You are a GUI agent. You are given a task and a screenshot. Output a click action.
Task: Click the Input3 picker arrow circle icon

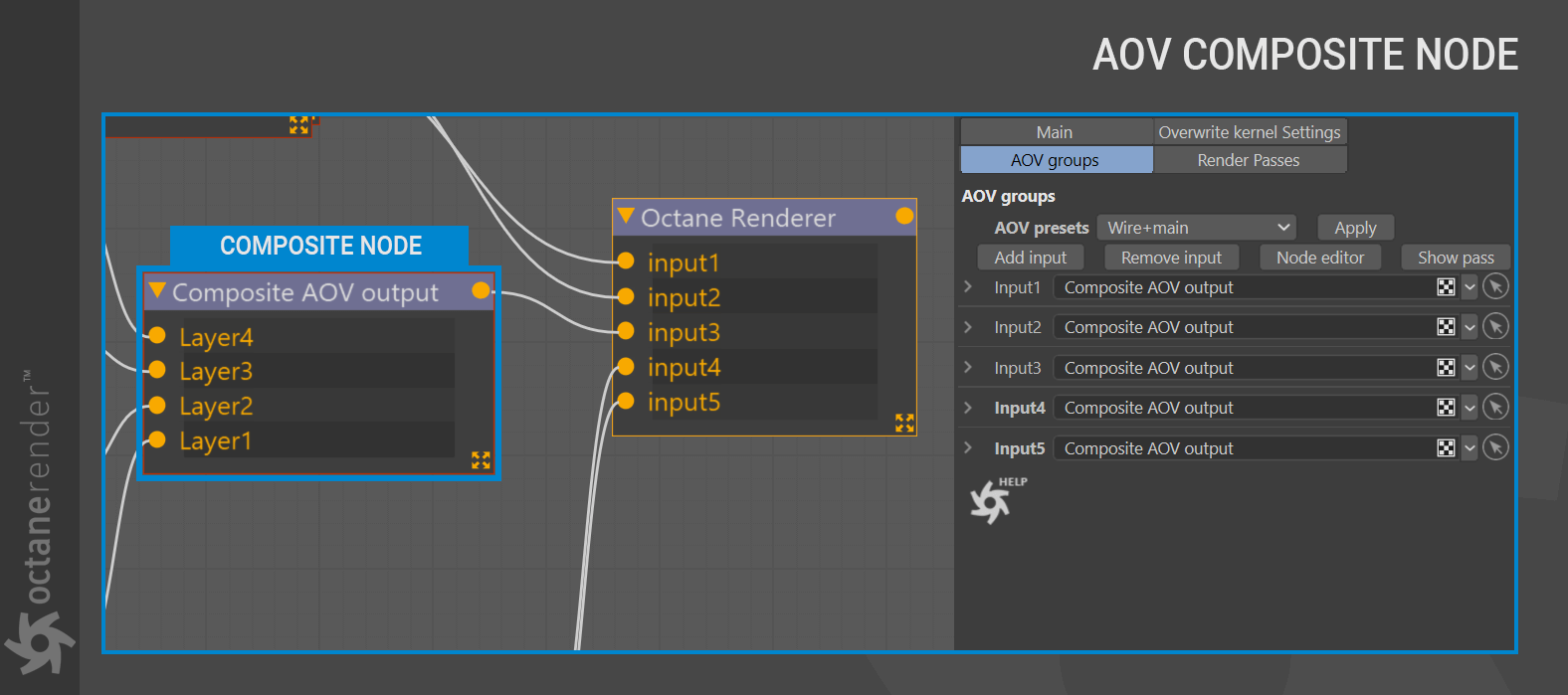(1495, 368)
